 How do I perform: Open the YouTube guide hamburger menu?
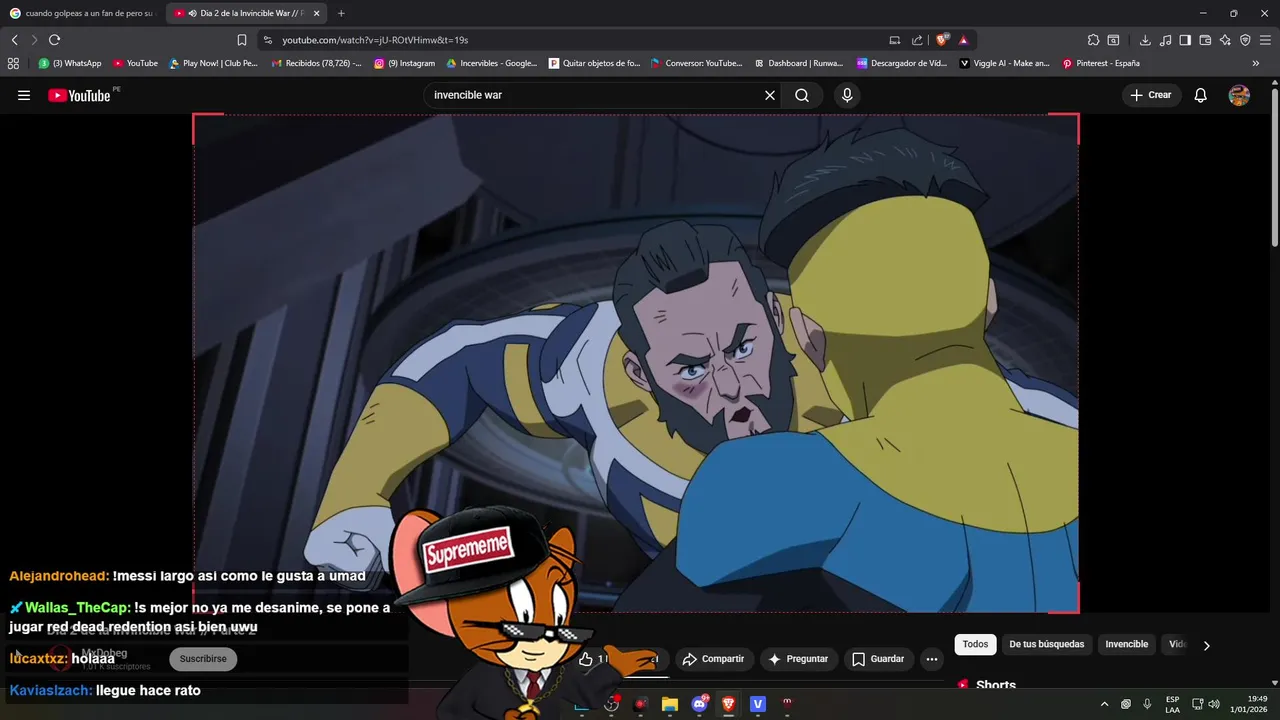tap(24, 95)
